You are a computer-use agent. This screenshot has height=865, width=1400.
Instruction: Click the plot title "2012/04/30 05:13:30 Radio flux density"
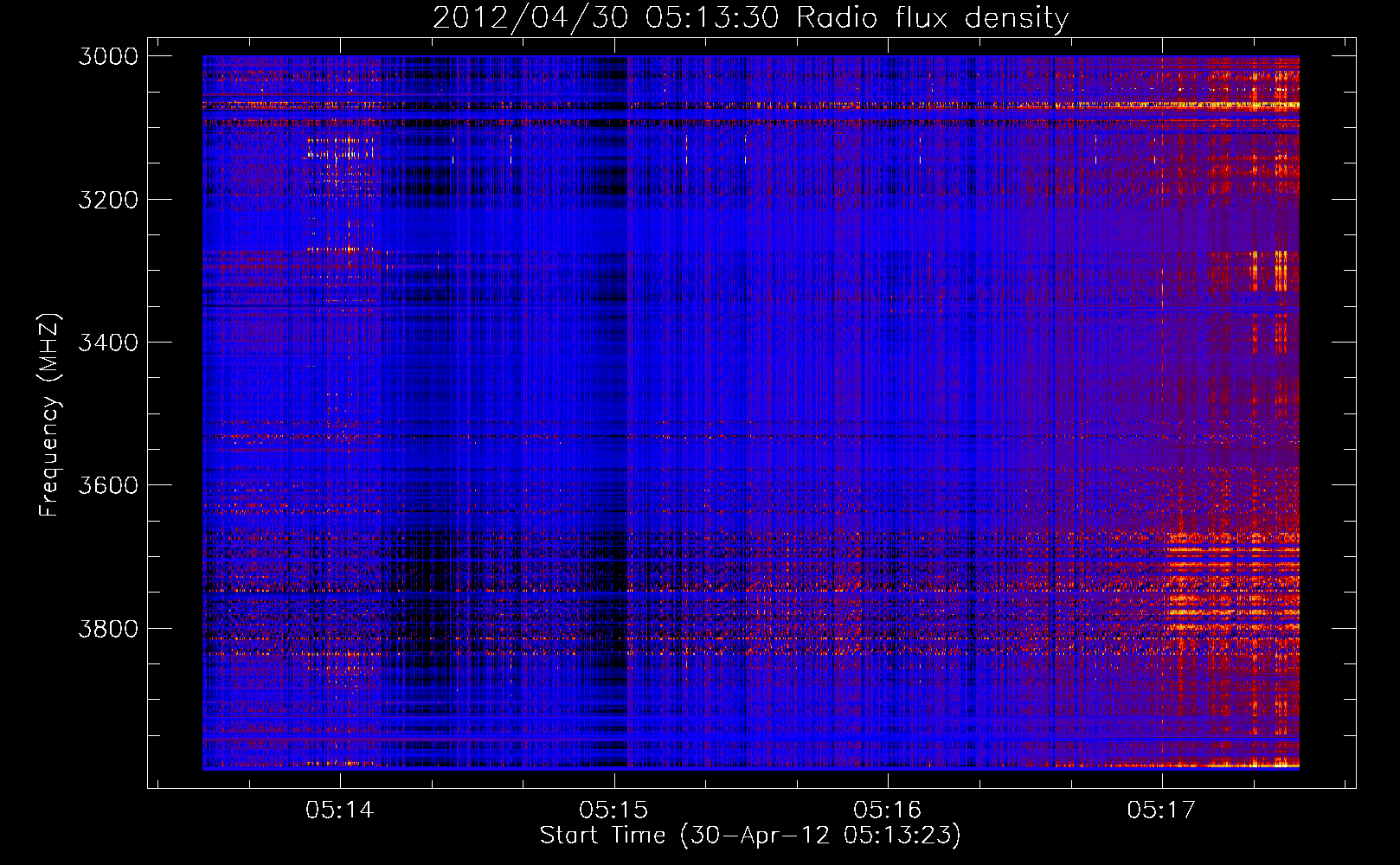coord(750,18)
